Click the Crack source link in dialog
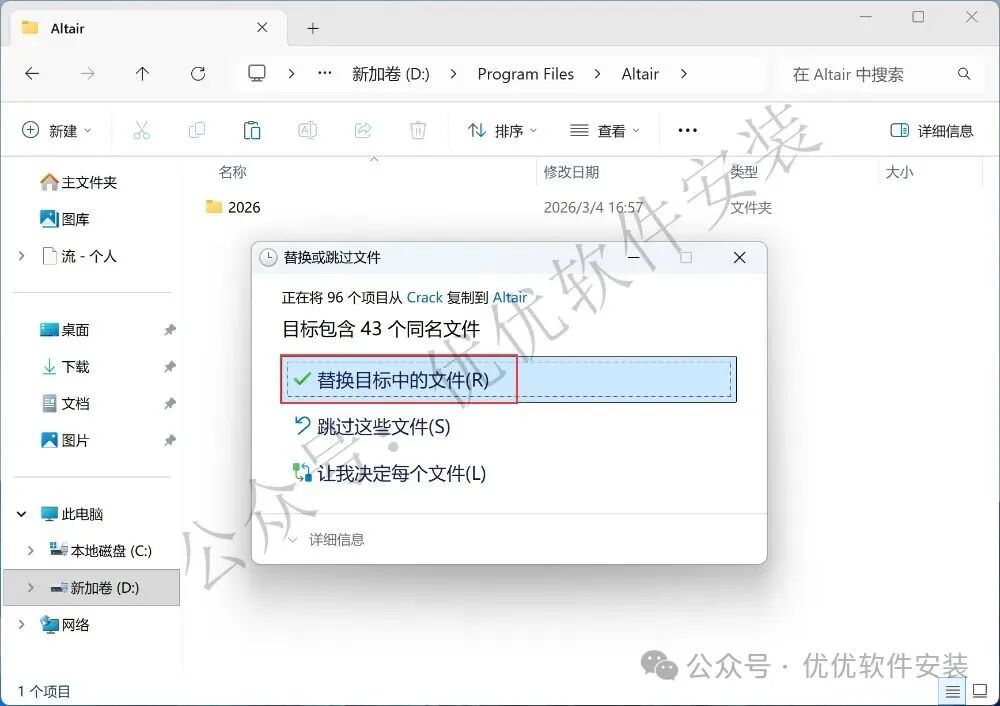 tap(425, 297)
